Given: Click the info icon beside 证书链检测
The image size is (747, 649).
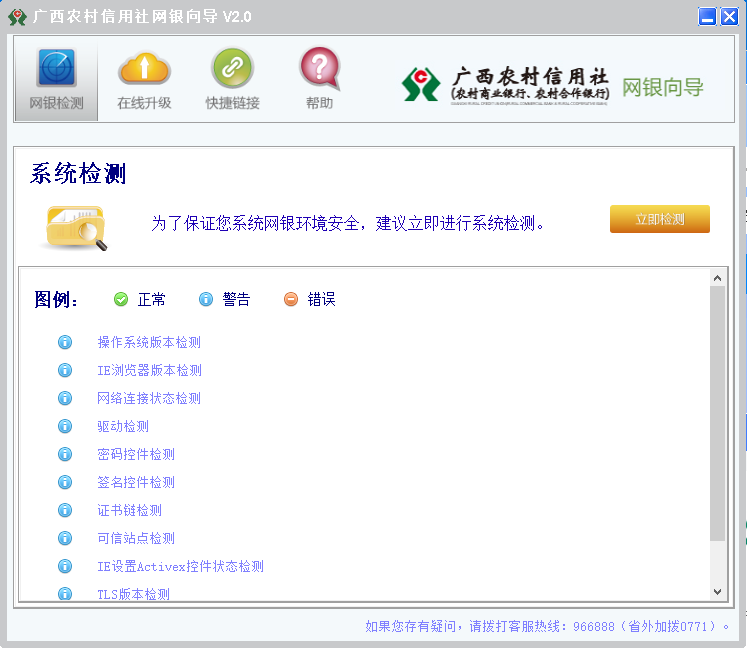Looking at the screenshot, I should (65, 510).
